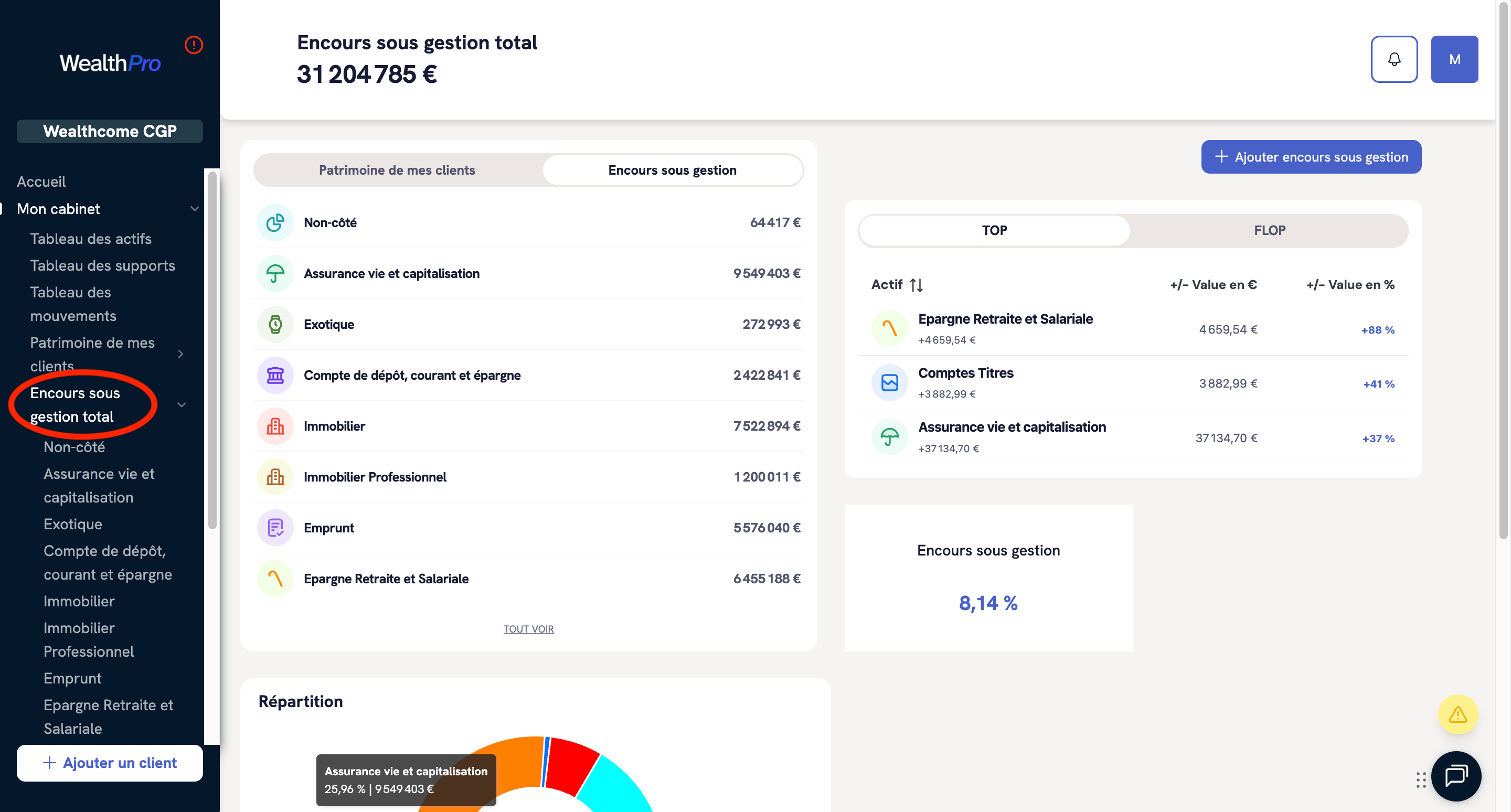1511x812 pixels.
Task: Click the Exotique watch icon
Action: click(275, 324)
